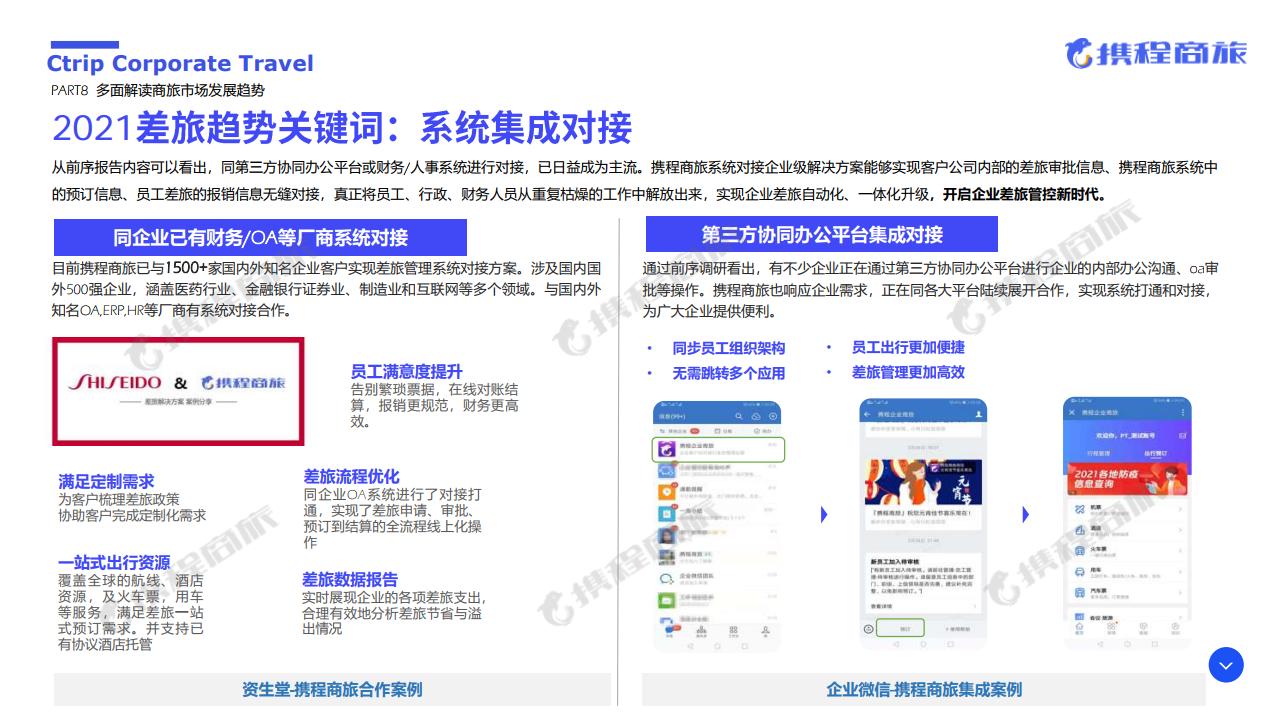Expand chevron on the 汽车票 row
The image size is (1280, 720).
click(1180, 592)
